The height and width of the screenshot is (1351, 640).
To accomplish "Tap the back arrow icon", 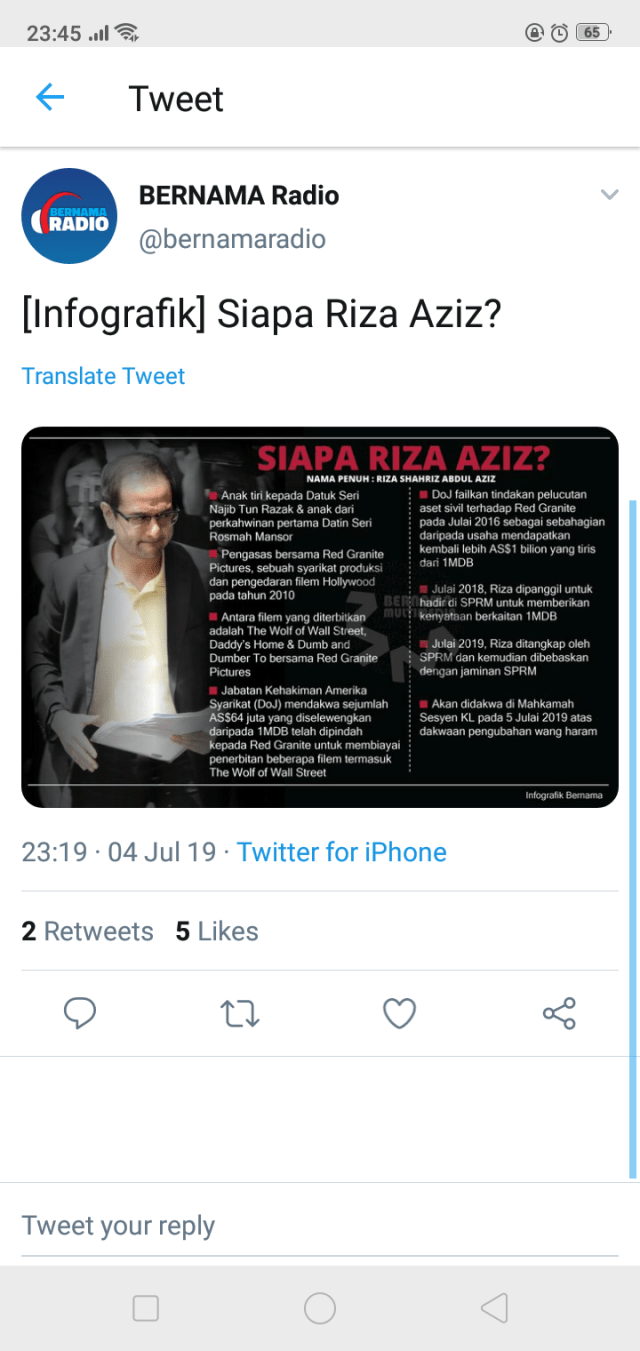I will point(49,97).
